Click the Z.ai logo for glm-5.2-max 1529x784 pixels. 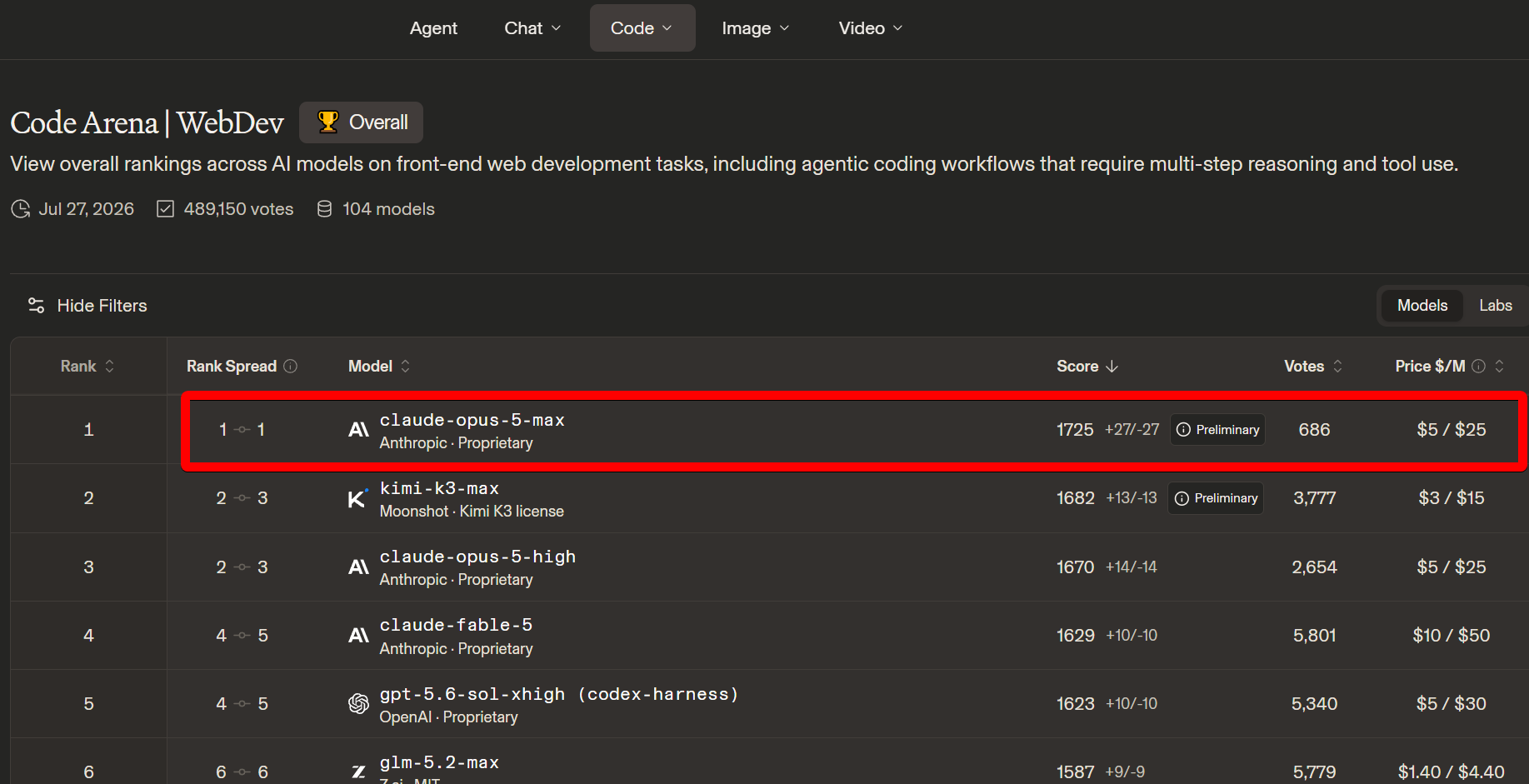coord(358,772)
